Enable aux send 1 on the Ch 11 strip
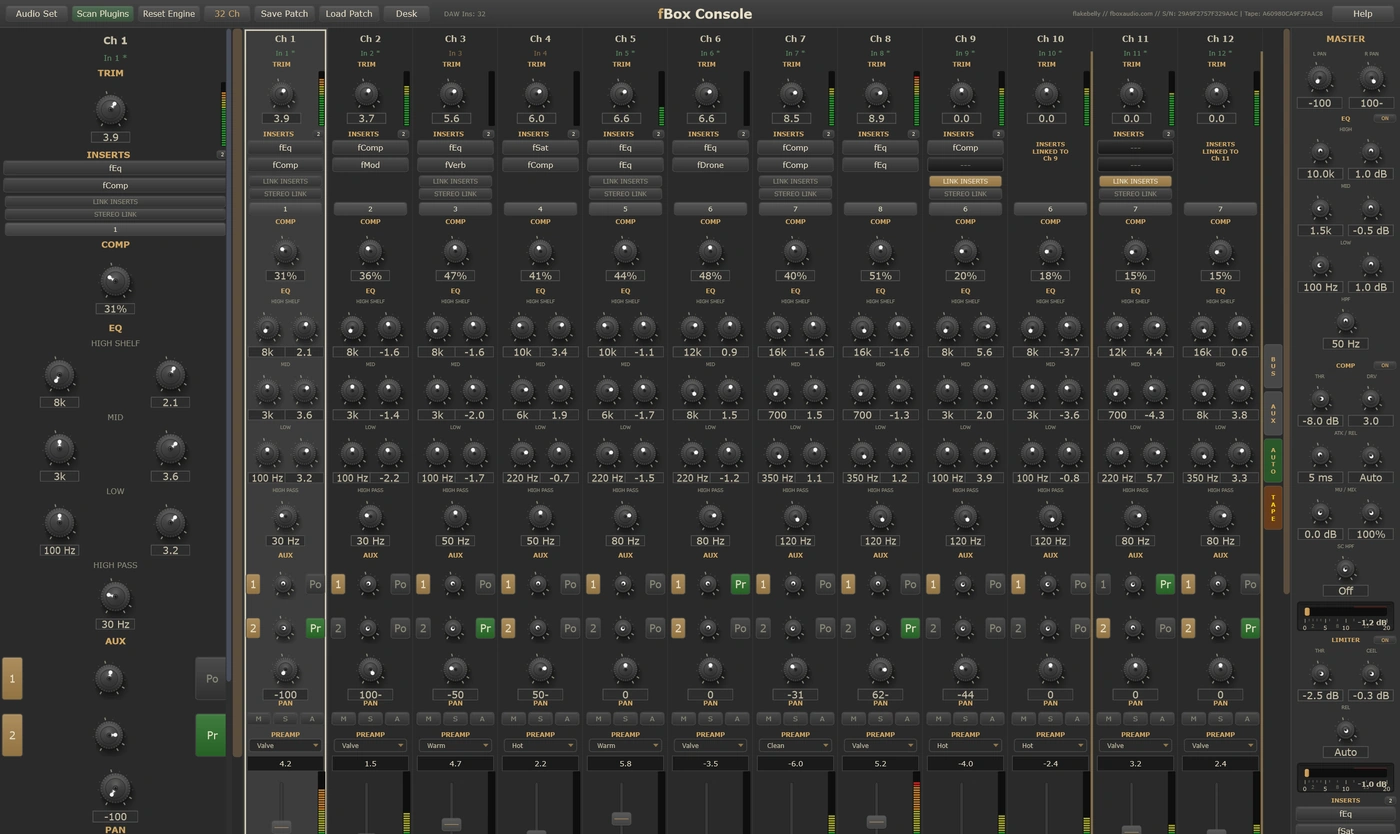 (1103, 584)
